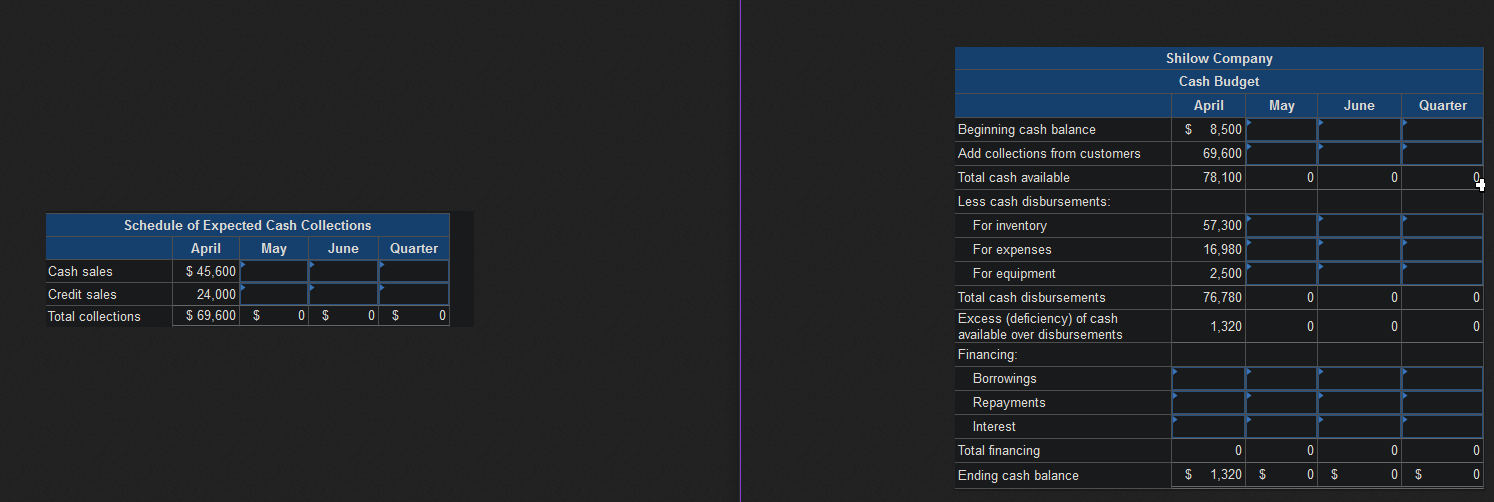The width and height of the screenshot is (1494, 502).
Task: Select the For expenses Quarter input cell
Action: (x=1442, y=249)
